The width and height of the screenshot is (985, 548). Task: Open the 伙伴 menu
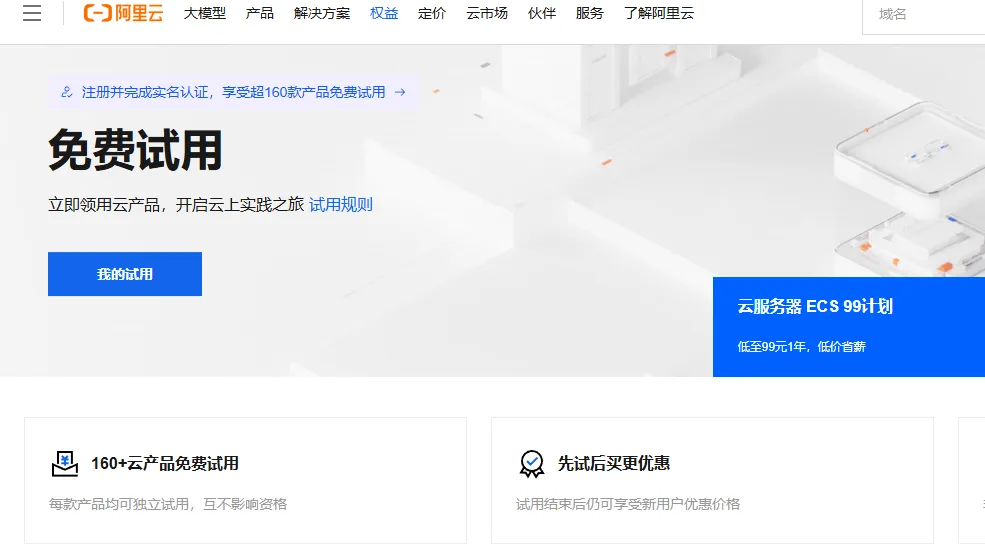click(541, 13)
